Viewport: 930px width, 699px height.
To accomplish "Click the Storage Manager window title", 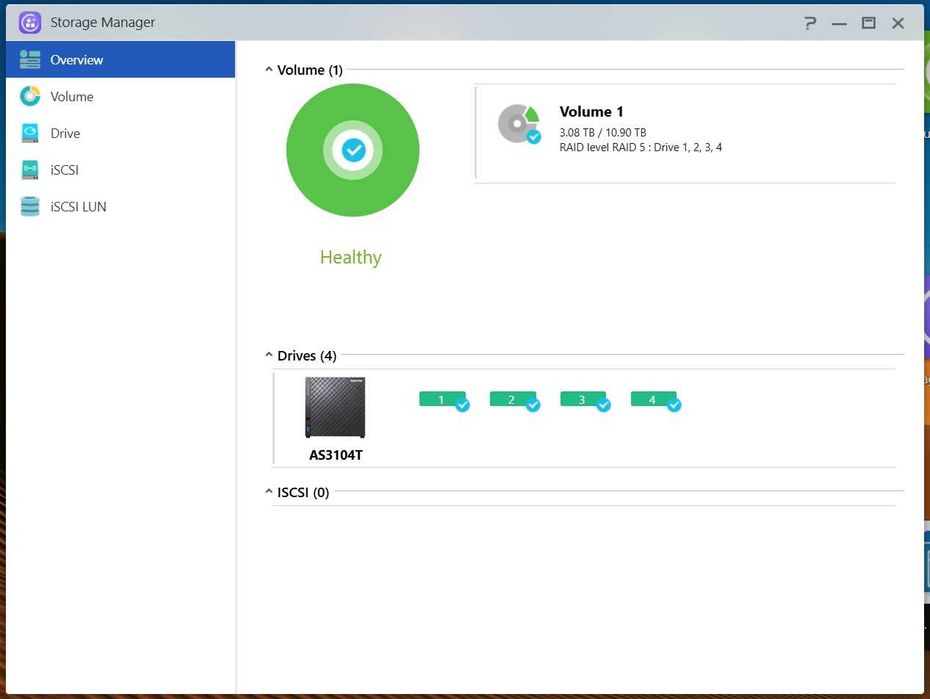I will tap(103, 23).
